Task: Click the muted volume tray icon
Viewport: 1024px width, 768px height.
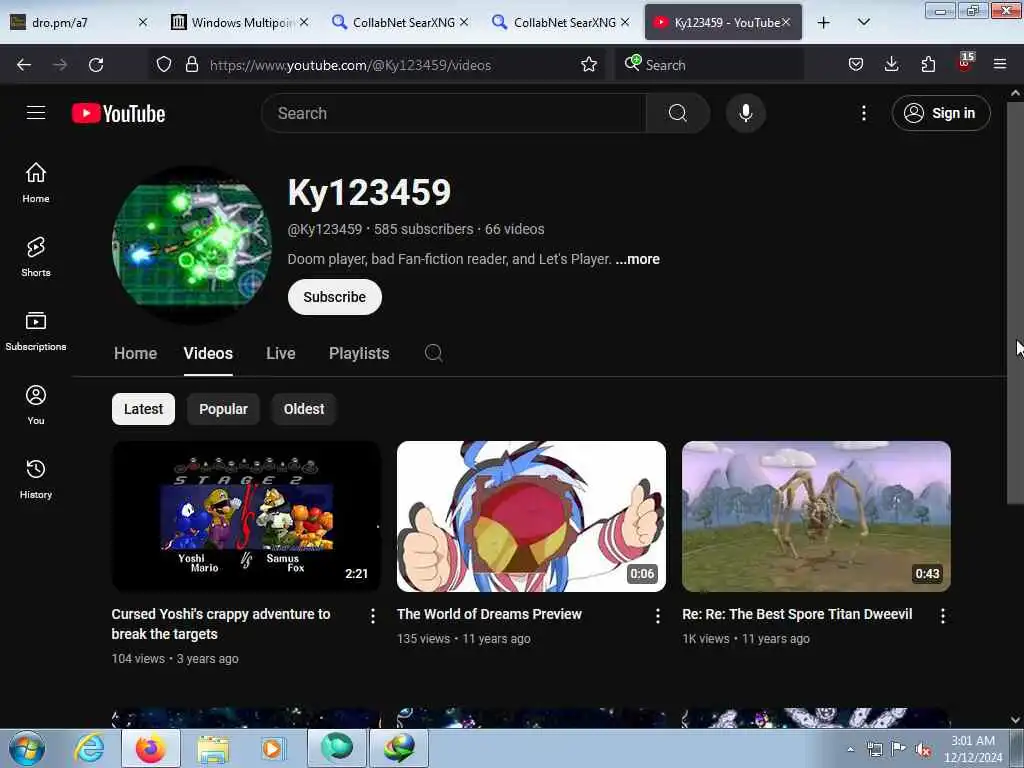Action: [923, 750]
